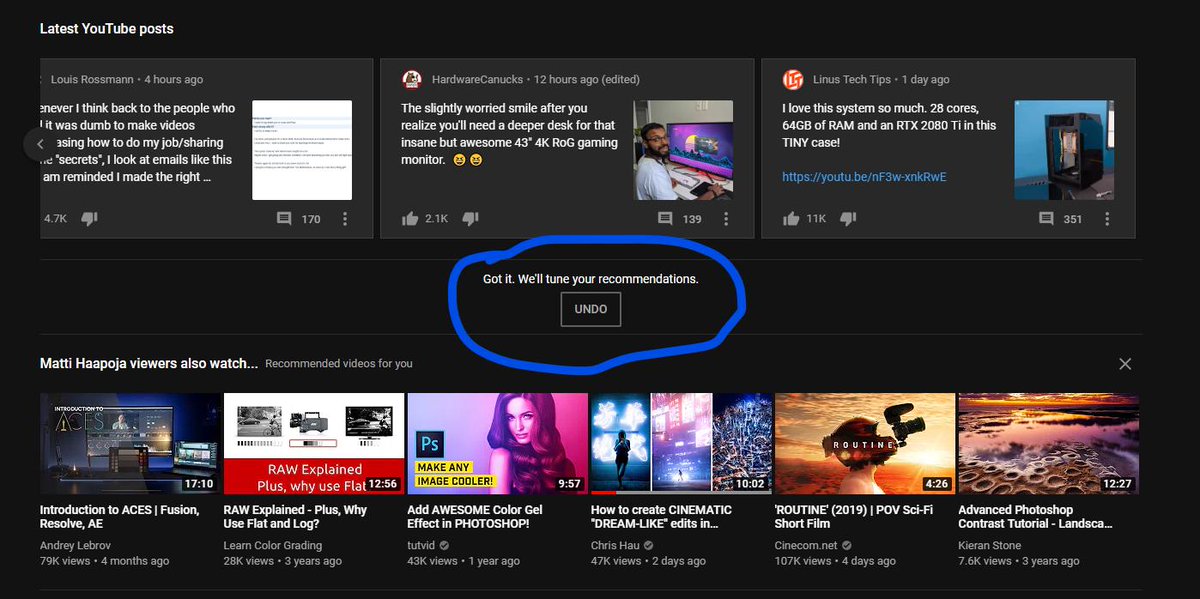Dislike the HardwareCanucks post
The image size is (1200, 599).
pos(471,218)
